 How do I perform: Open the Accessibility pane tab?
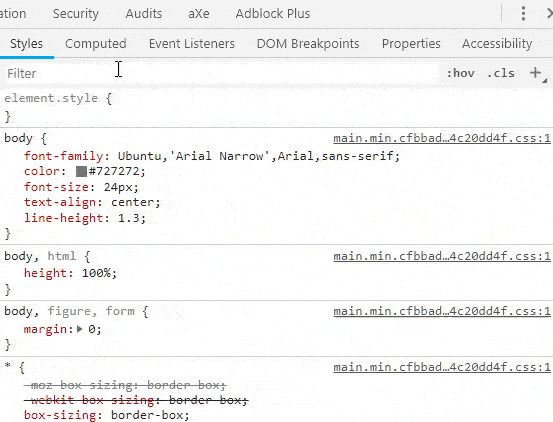click(x=497, y=44)
